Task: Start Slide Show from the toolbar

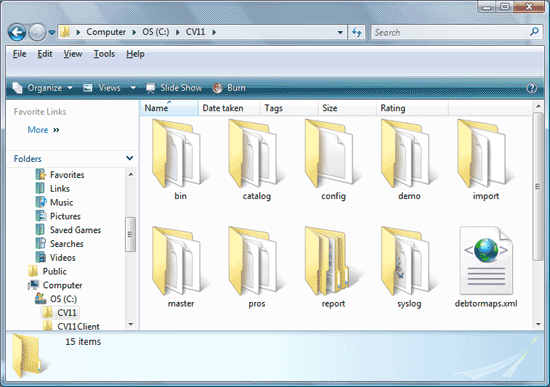Action: coord(174,88)
